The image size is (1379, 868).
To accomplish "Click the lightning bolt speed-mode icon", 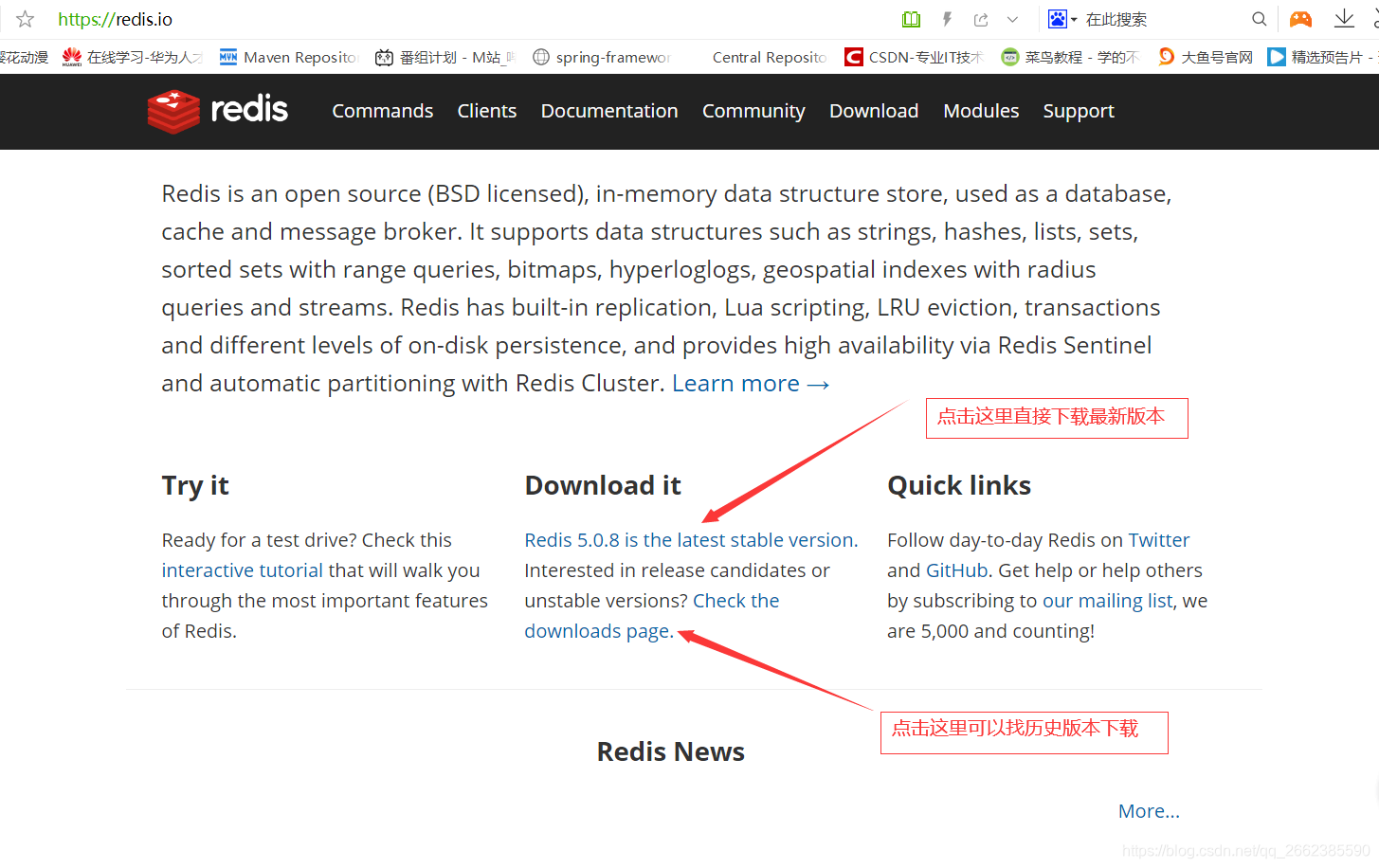I will point(947,19).
